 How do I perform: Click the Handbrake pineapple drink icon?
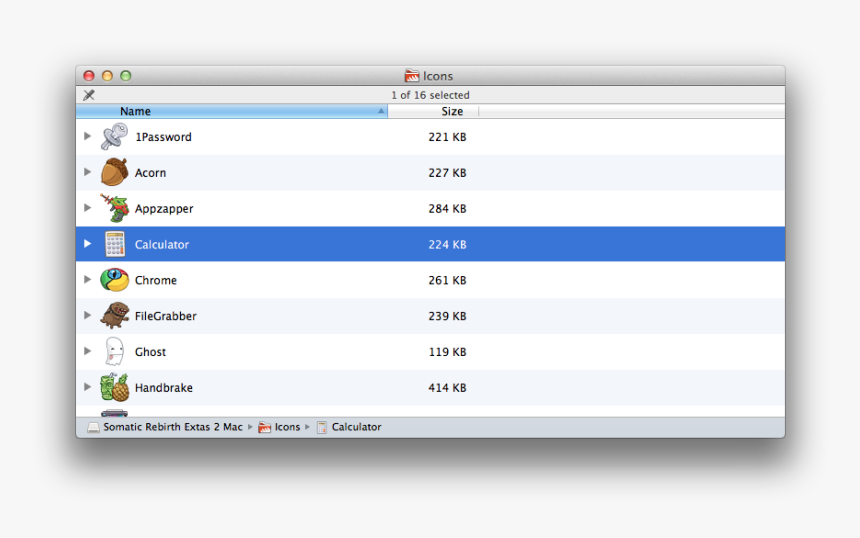(x=114, y=387)
